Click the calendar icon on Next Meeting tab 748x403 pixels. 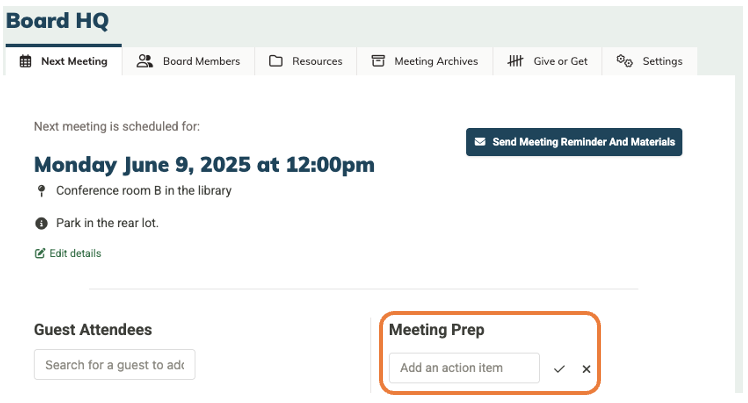[25, 61]
